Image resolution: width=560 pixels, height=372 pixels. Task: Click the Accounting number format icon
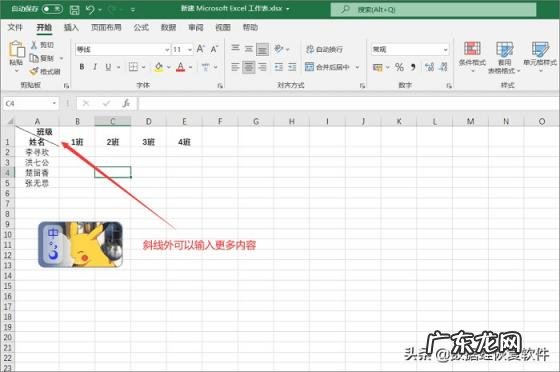pyautogui.click(x=378, y=67)
